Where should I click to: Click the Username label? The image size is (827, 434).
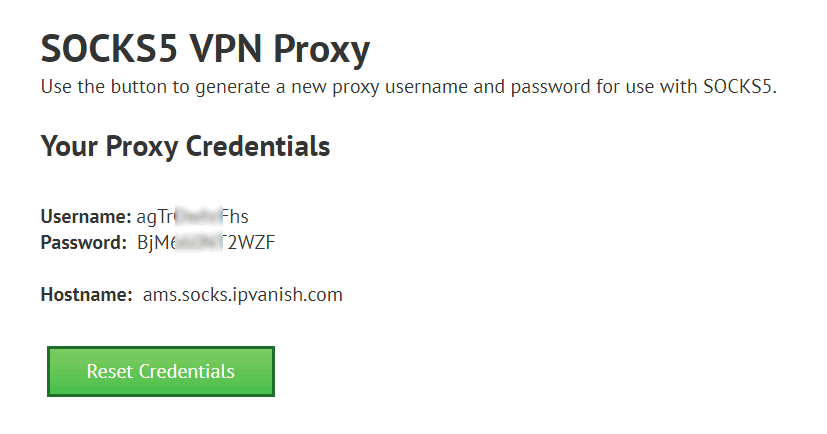click(x=86, y=217)
